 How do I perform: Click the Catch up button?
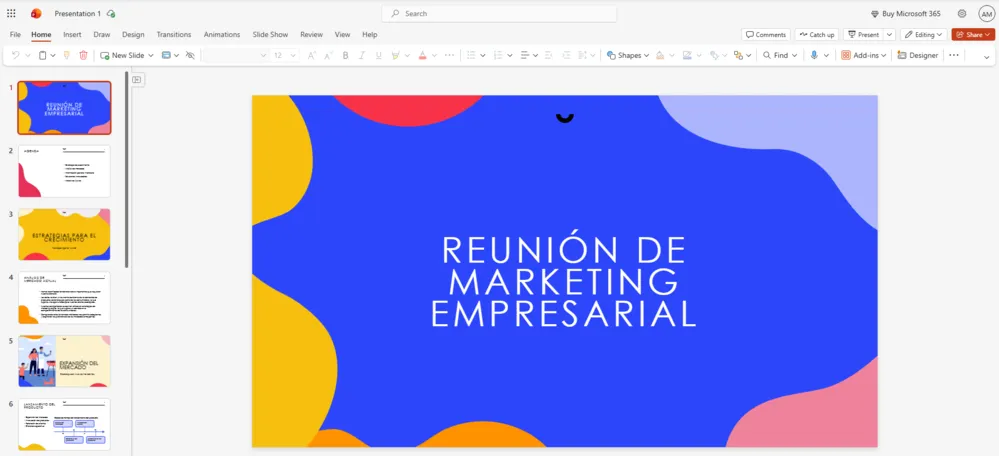(x=816, y=34)
